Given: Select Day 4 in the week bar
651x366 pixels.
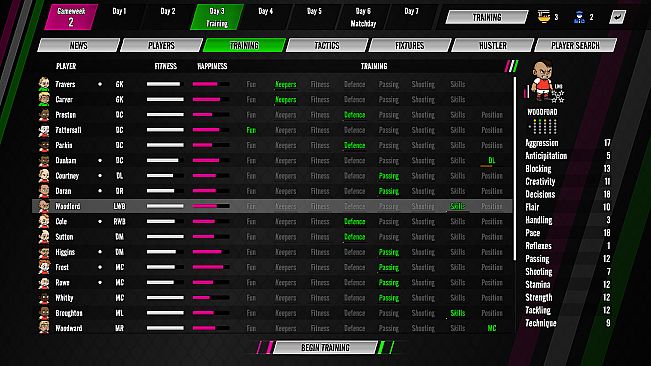Looking at the screenshot, I should pyautogui.click(x=266, y=17).
